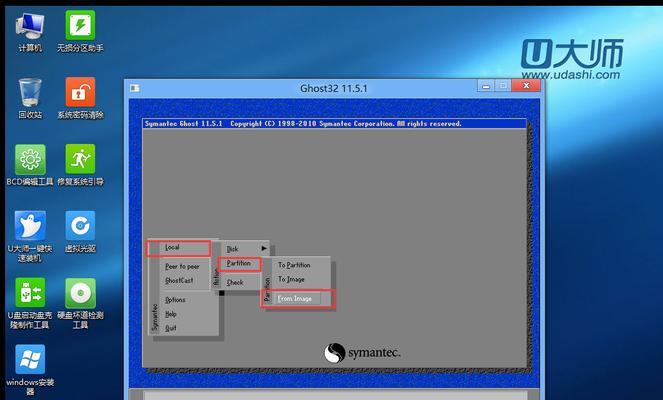Select Partition in the Action submenu

tap(239, 264)
